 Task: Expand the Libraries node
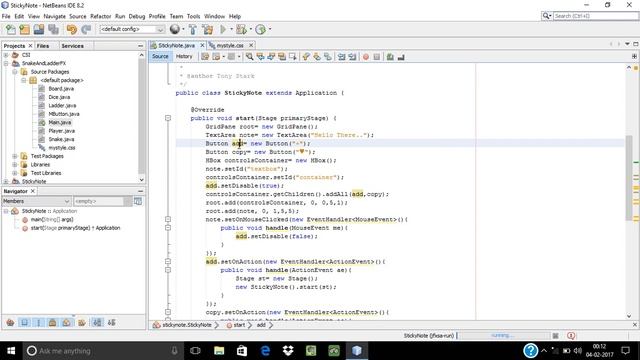(15, 164)
